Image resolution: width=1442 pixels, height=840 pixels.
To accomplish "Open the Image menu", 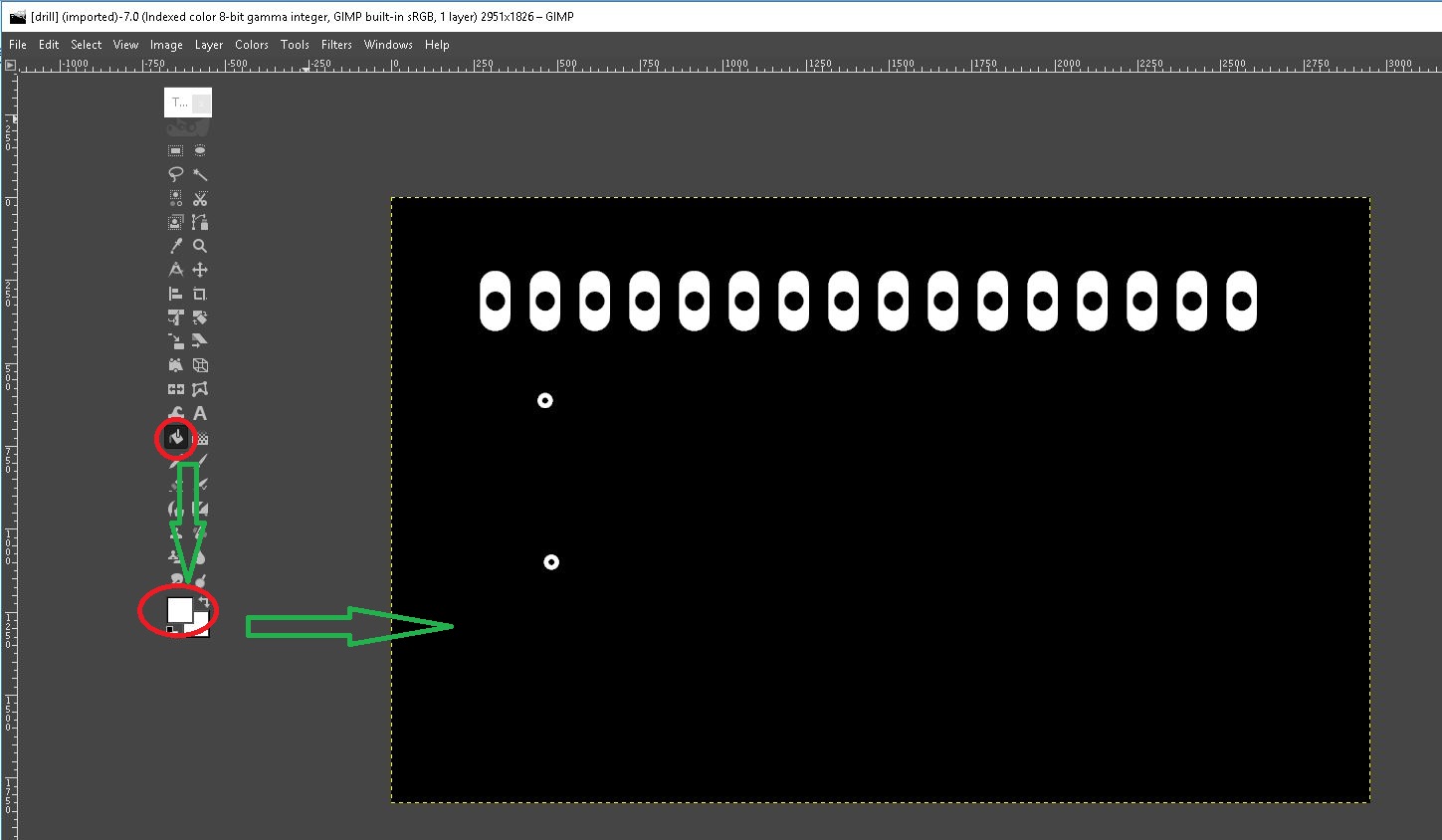I will tap(166, 45).
